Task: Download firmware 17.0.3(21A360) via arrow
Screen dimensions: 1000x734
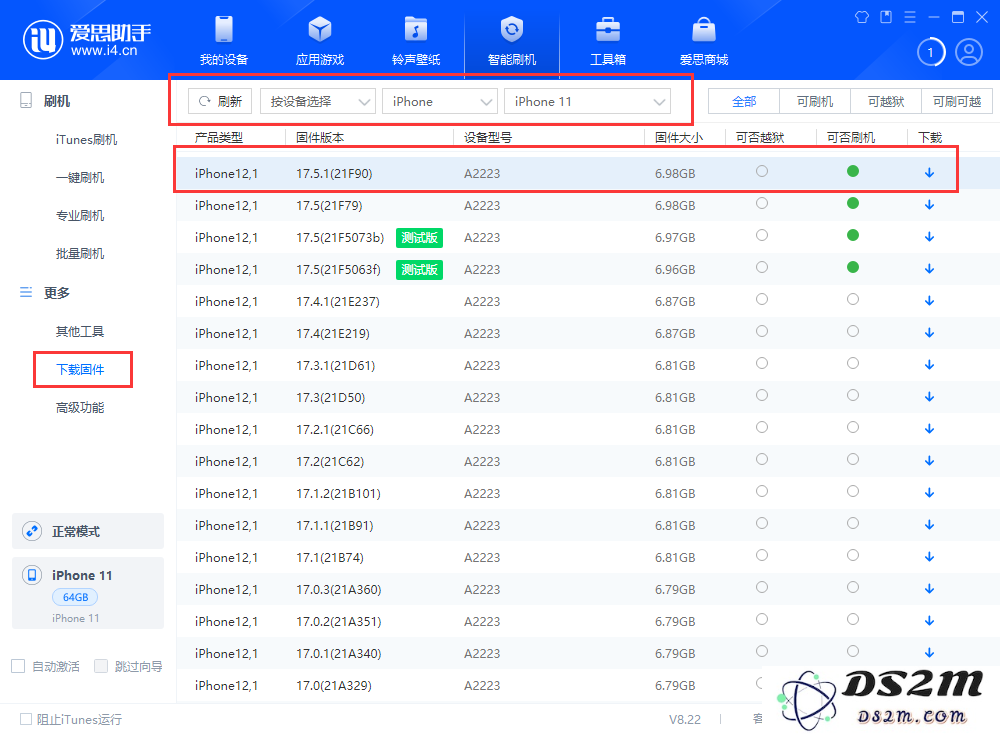Action: (x=929, y=589)
